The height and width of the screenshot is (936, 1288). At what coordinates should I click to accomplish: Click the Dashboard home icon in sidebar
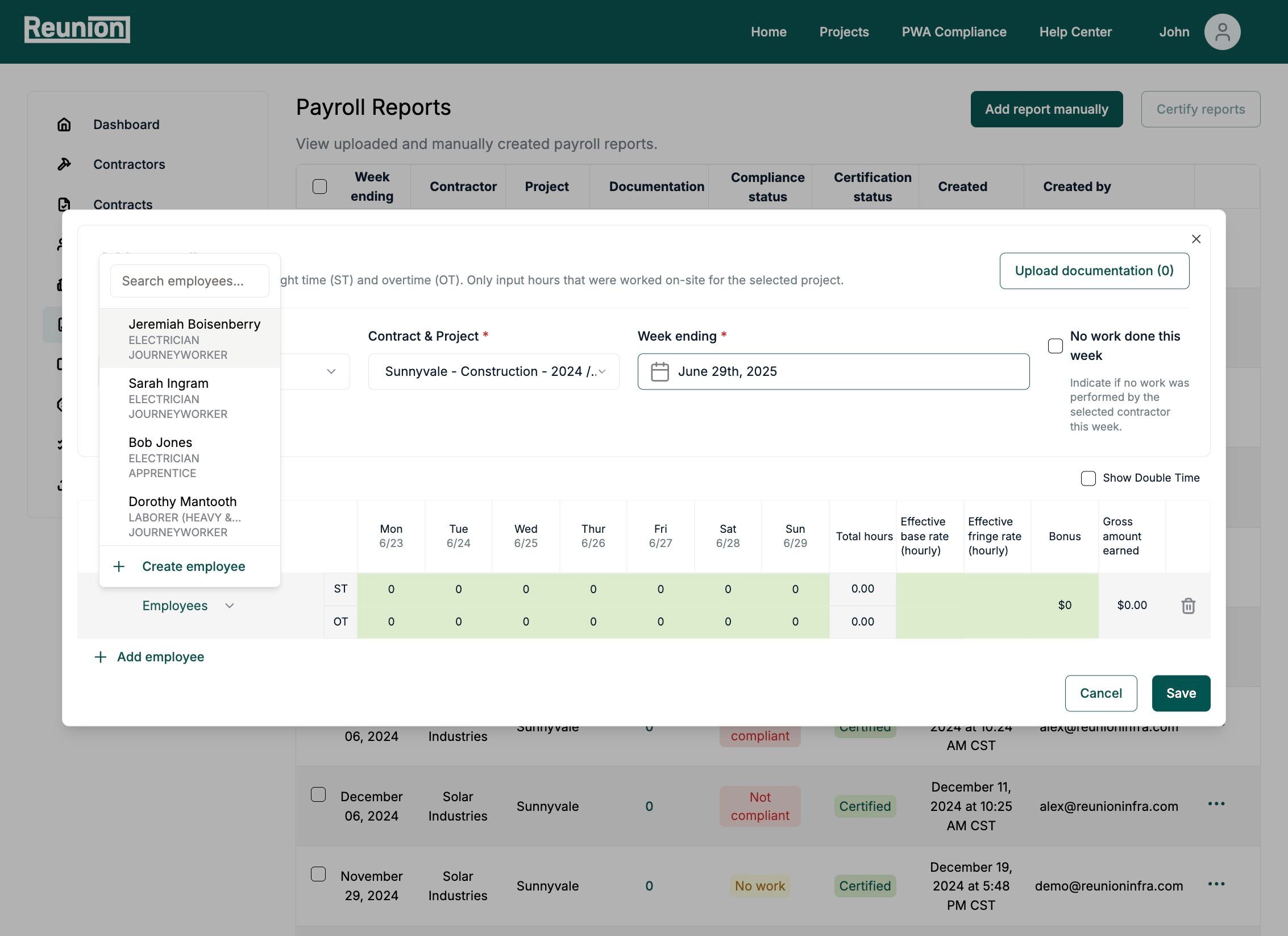[64, 125]
